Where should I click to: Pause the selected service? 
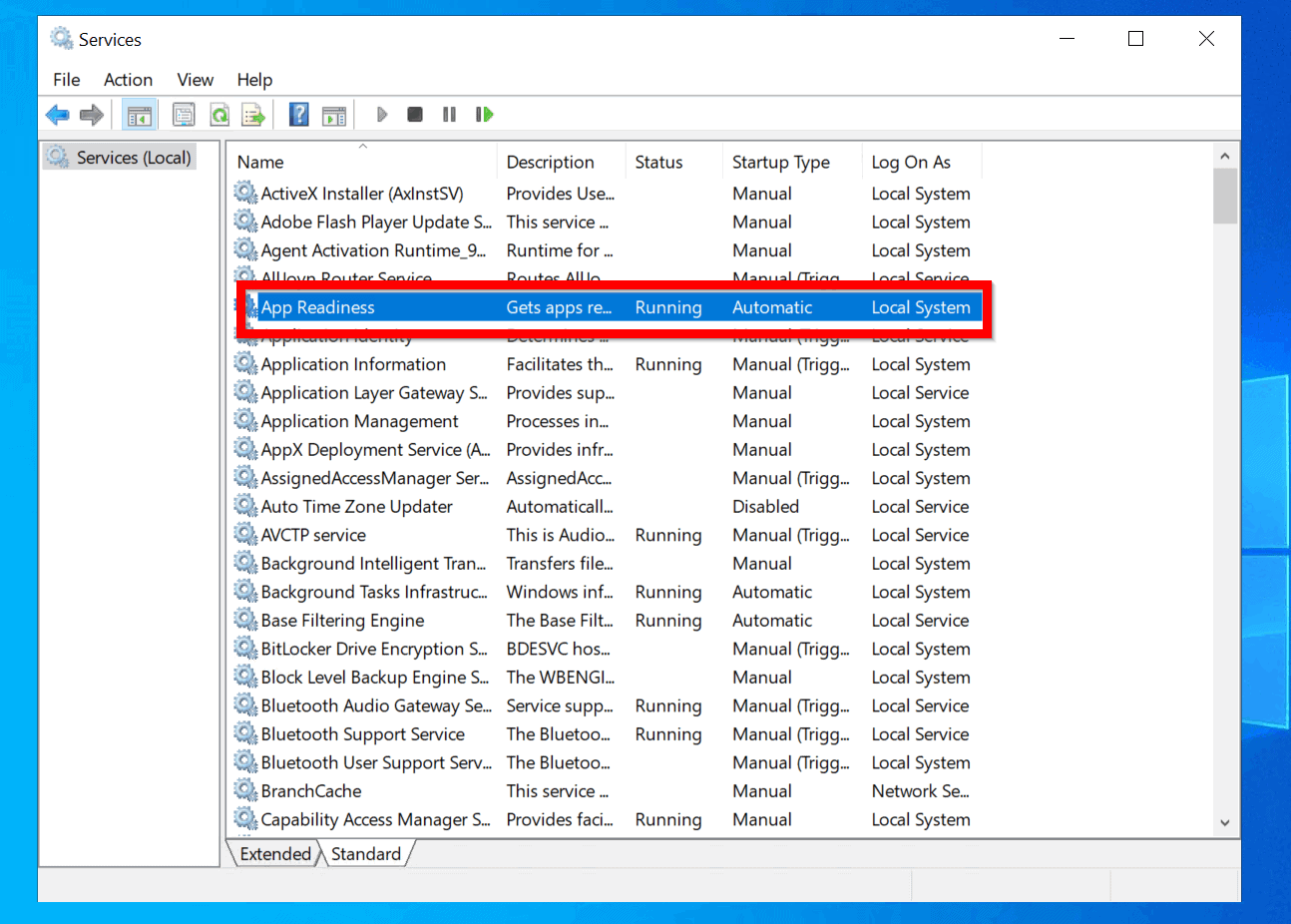tap(449, 114)
